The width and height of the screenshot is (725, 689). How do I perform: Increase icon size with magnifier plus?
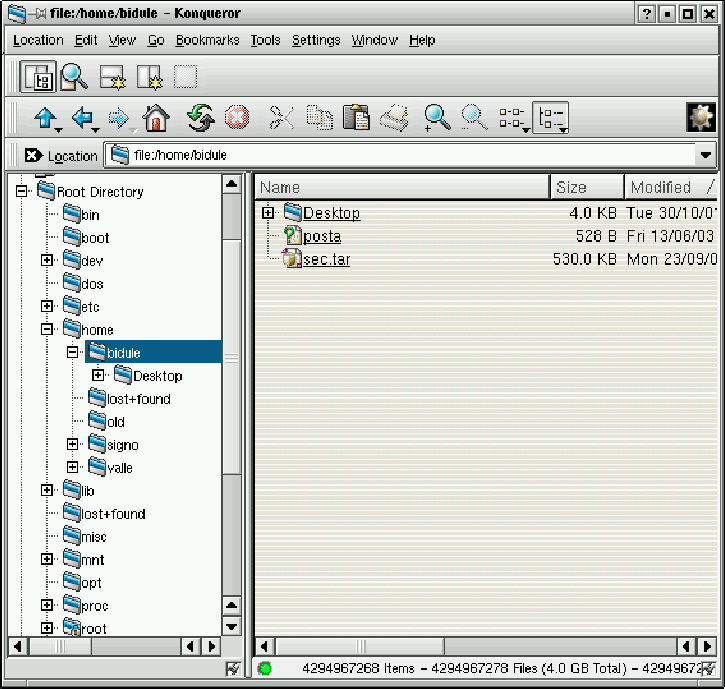[436, 118]
